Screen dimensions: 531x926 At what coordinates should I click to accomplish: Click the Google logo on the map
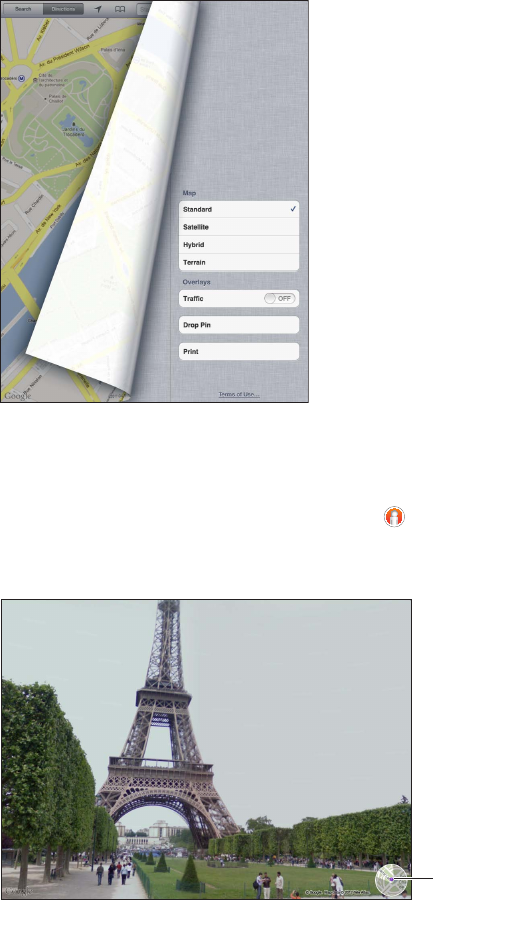pyautogui.click(x=17, y=396)
